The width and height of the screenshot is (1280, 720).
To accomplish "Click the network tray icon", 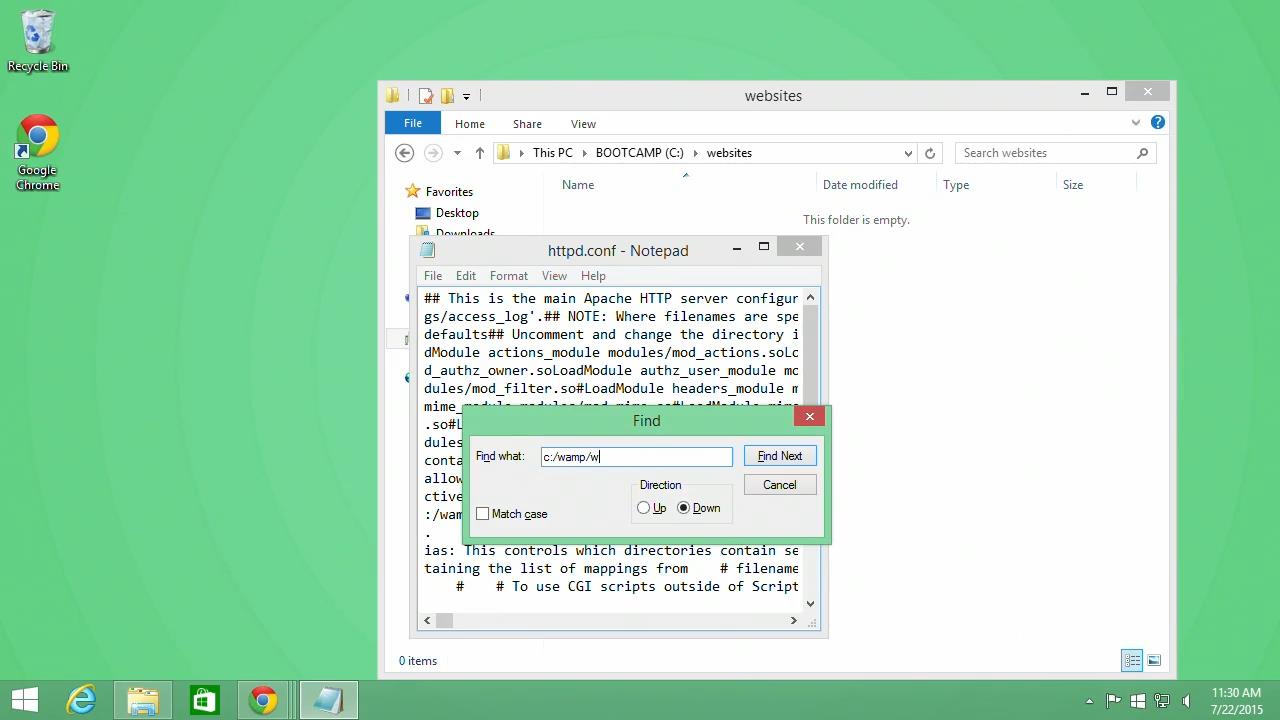I will (x=1161, y=700).
